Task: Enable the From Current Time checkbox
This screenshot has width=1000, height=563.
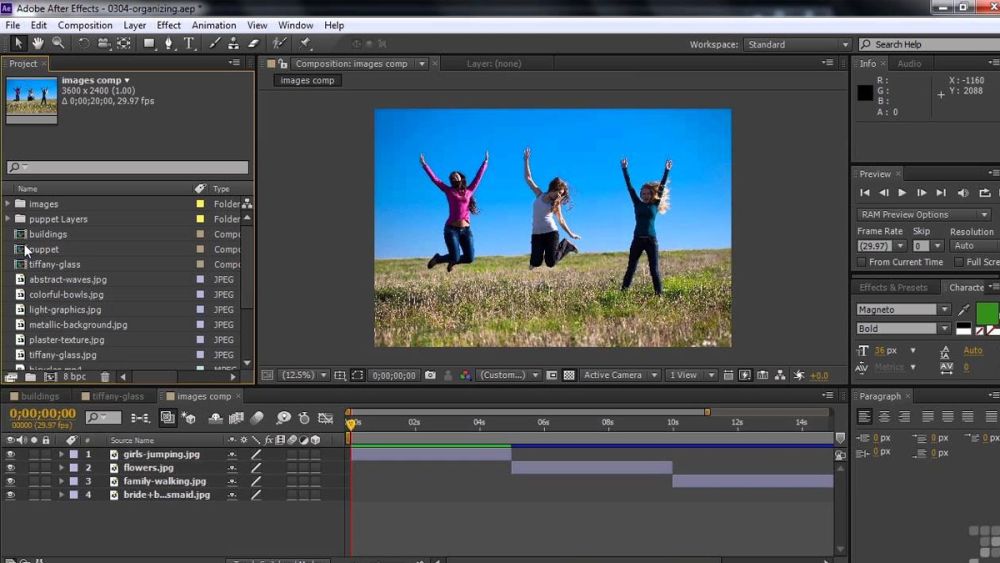Action: coord(862,262)
